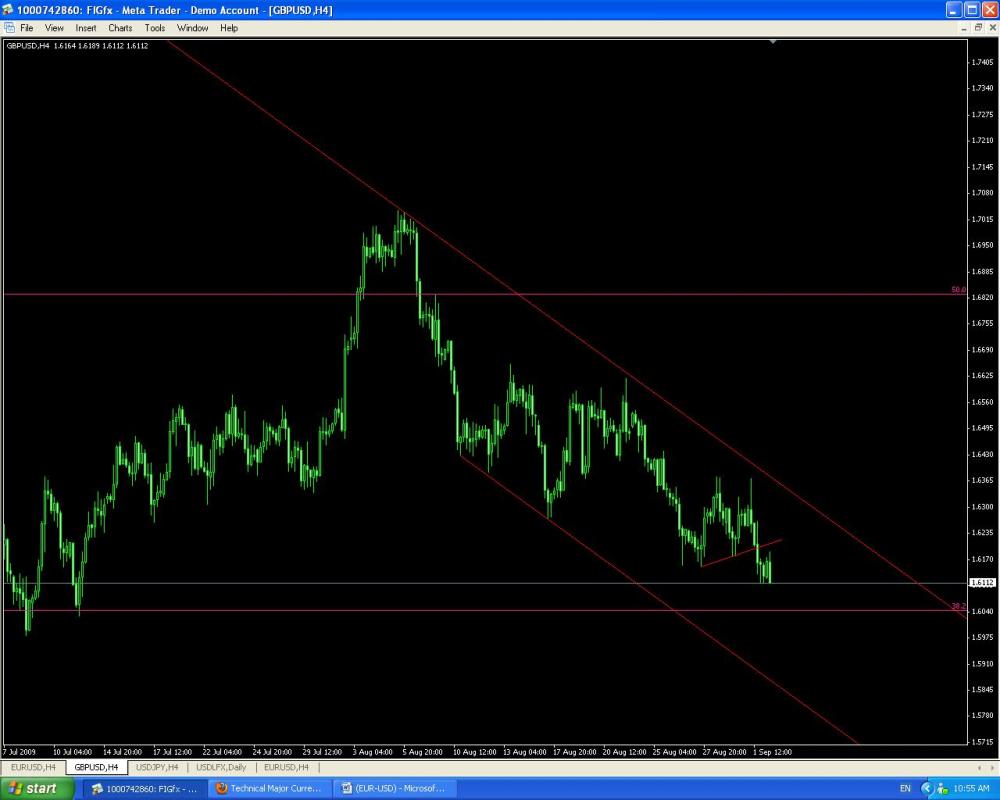Click the chart shift triangle marker on the top edge
The image size is (1000, 800).
[x=772, y=41]
